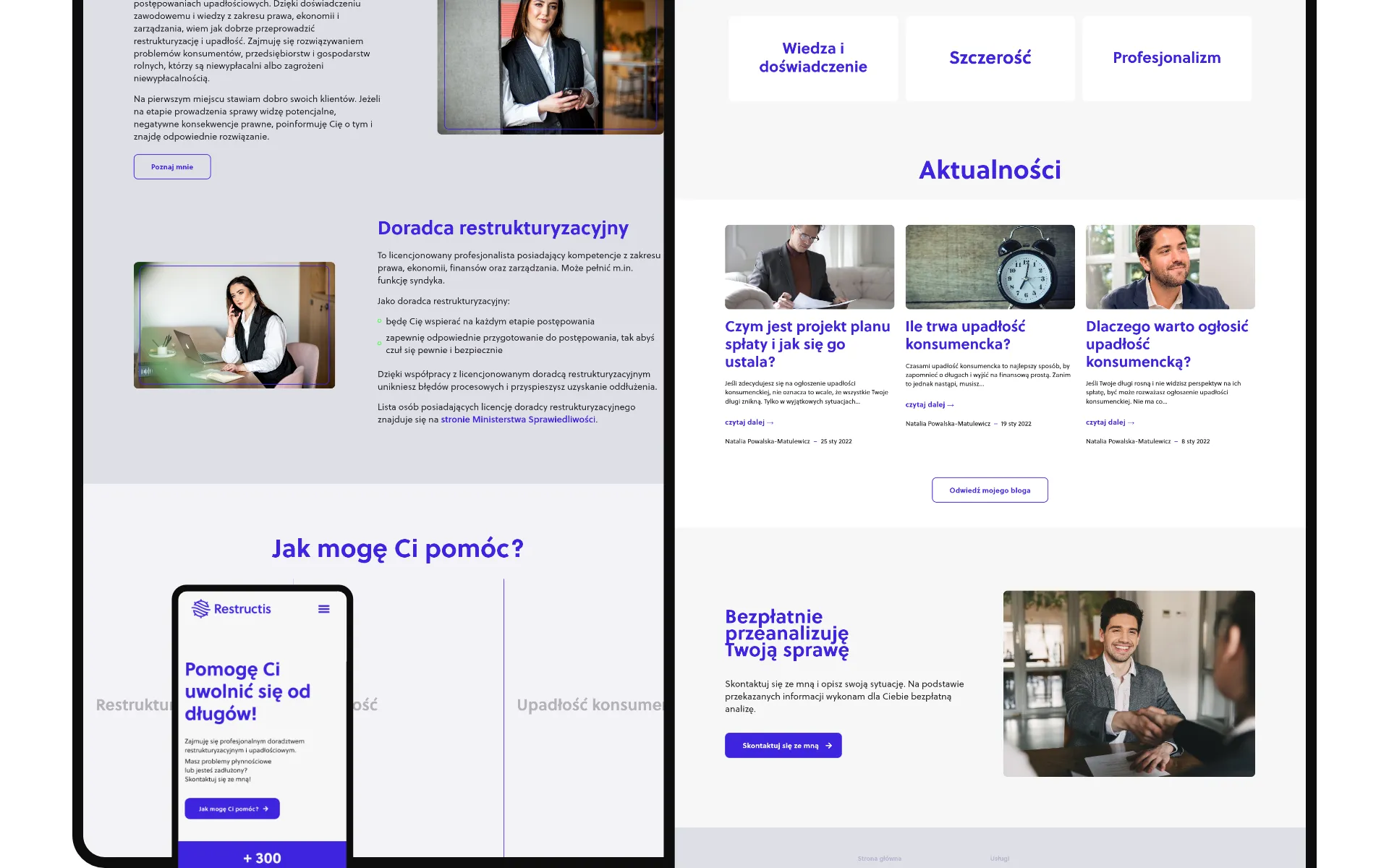Image resolution: width=1389 pixels, height=868 pixels.
Task: Click 'czytaj dalej' under 'Ile trwa upadłość konsumencka?'
Action: click(929, 405)
